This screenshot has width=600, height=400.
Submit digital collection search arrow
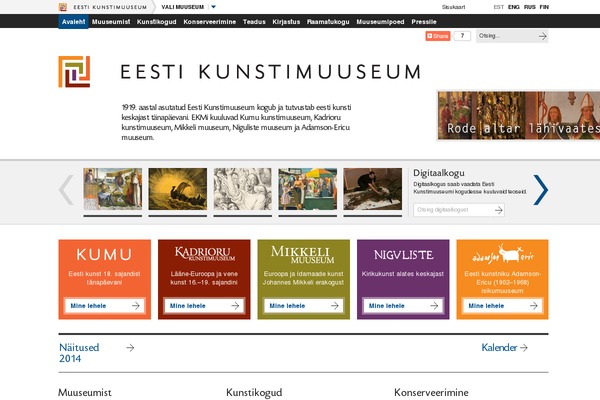tap(498, 210)
